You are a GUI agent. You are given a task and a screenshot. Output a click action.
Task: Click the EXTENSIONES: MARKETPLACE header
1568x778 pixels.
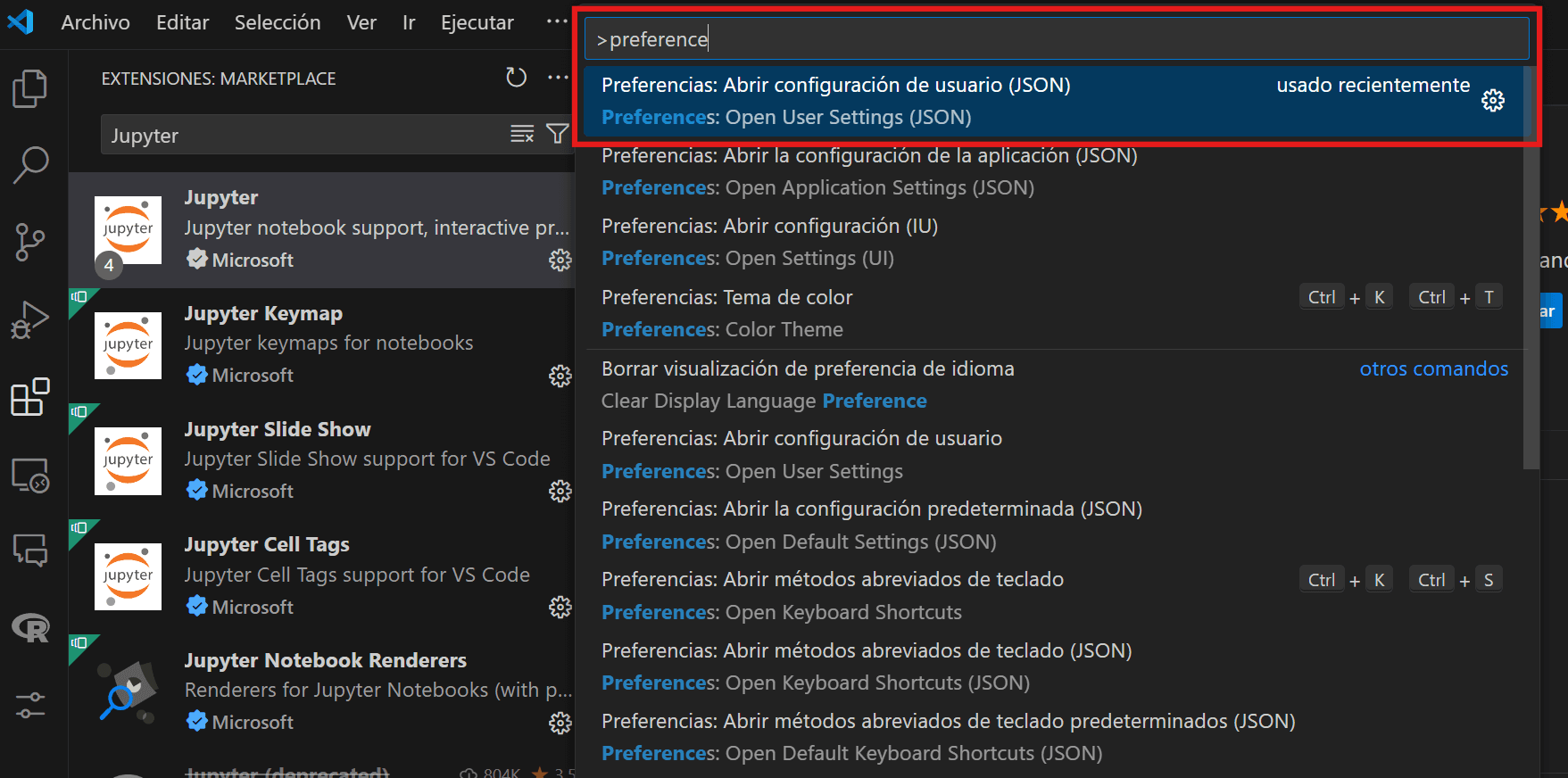click(x=219, y=79)
